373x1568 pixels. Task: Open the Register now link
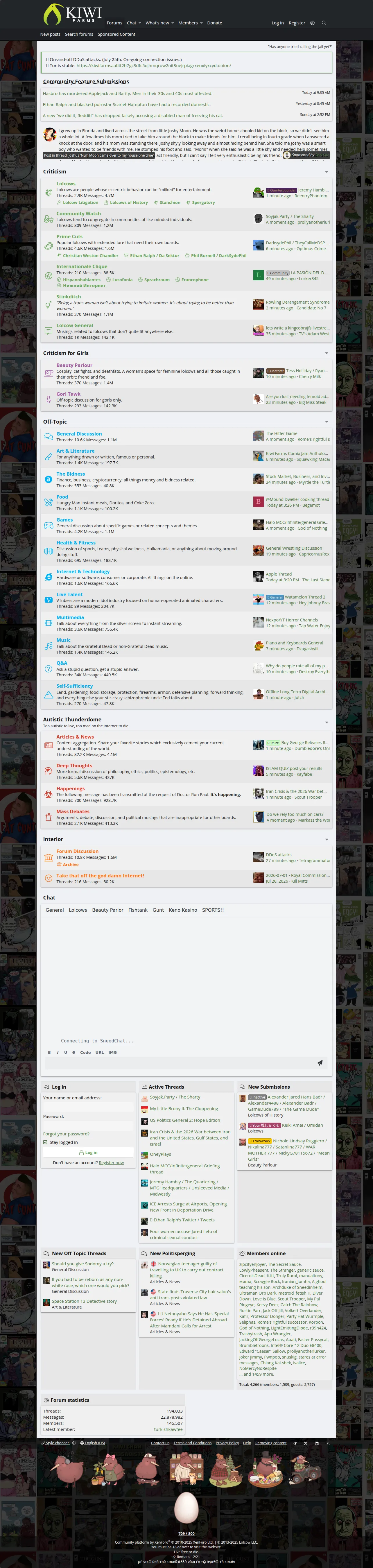coord(111,1163)
